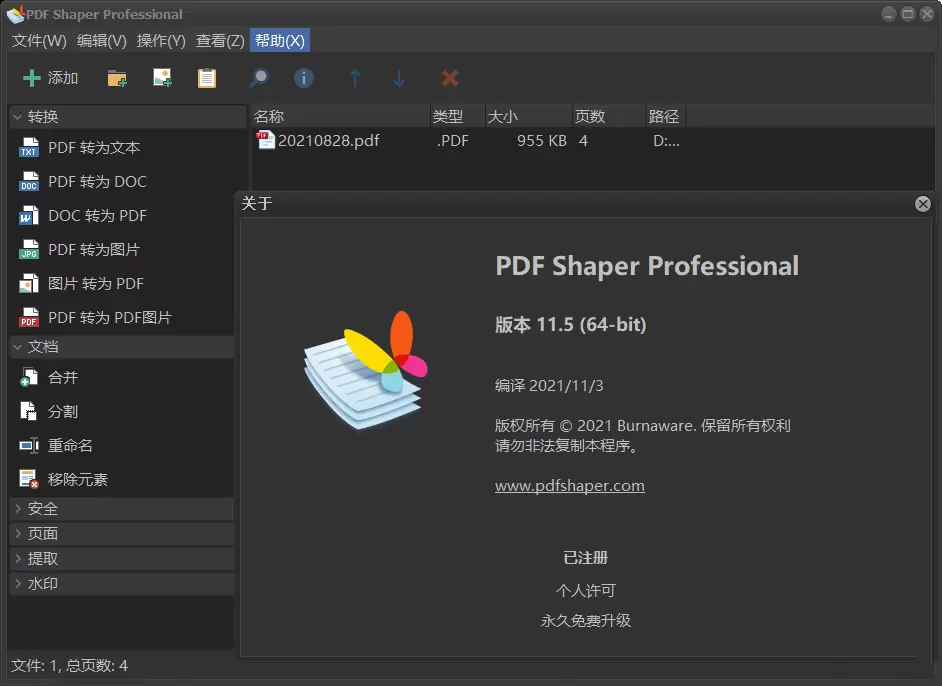
Task: Click the .PDF type cell
Action: [x=452, y=140]
